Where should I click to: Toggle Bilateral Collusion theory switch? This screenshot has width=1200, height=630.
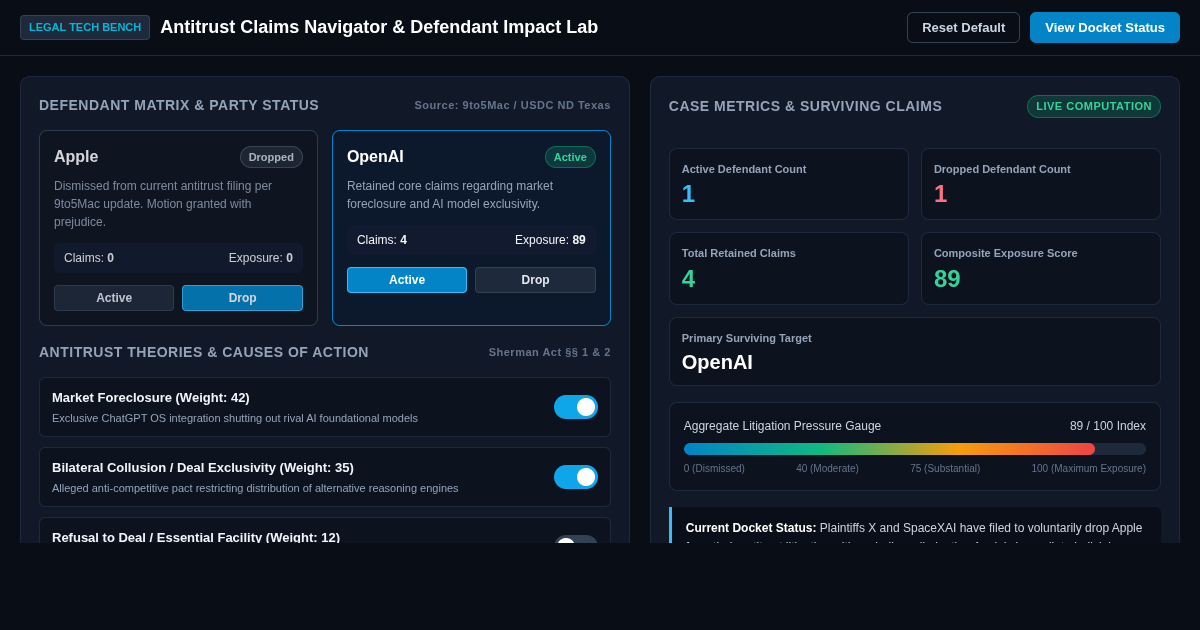(576, 477)
